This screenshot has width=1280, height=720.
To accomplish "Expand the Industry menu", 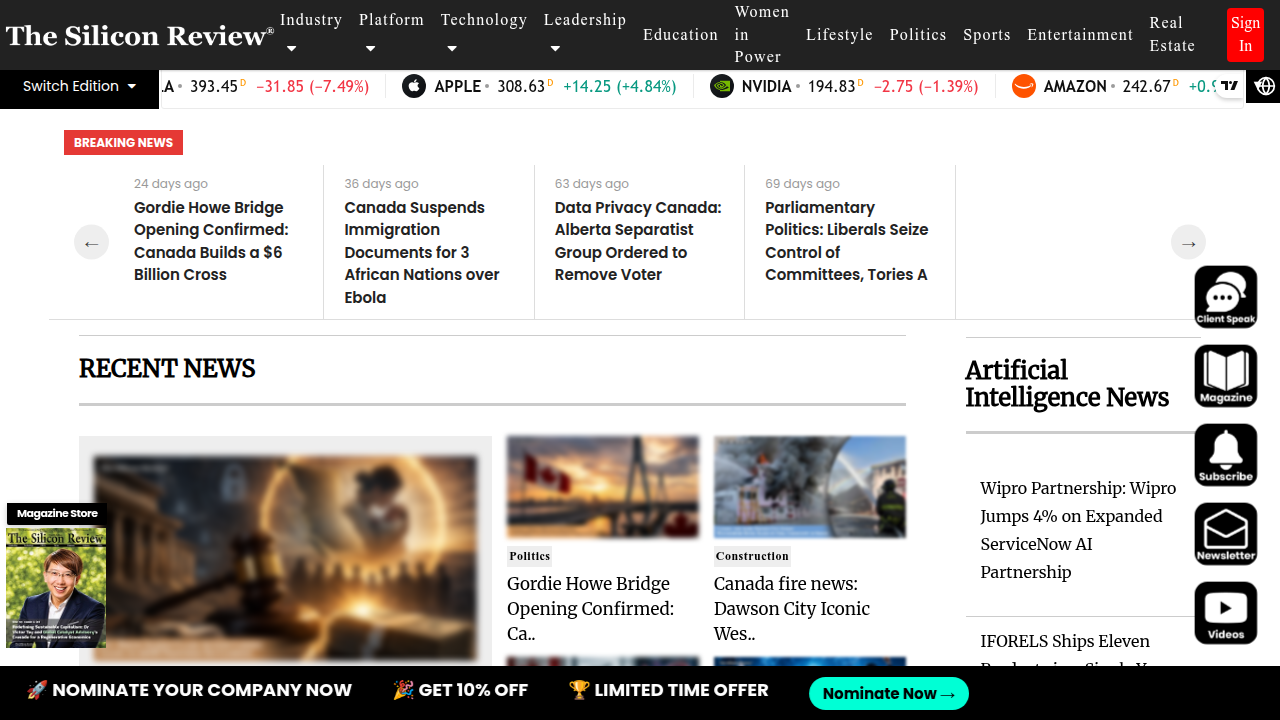I will point(311,34).
